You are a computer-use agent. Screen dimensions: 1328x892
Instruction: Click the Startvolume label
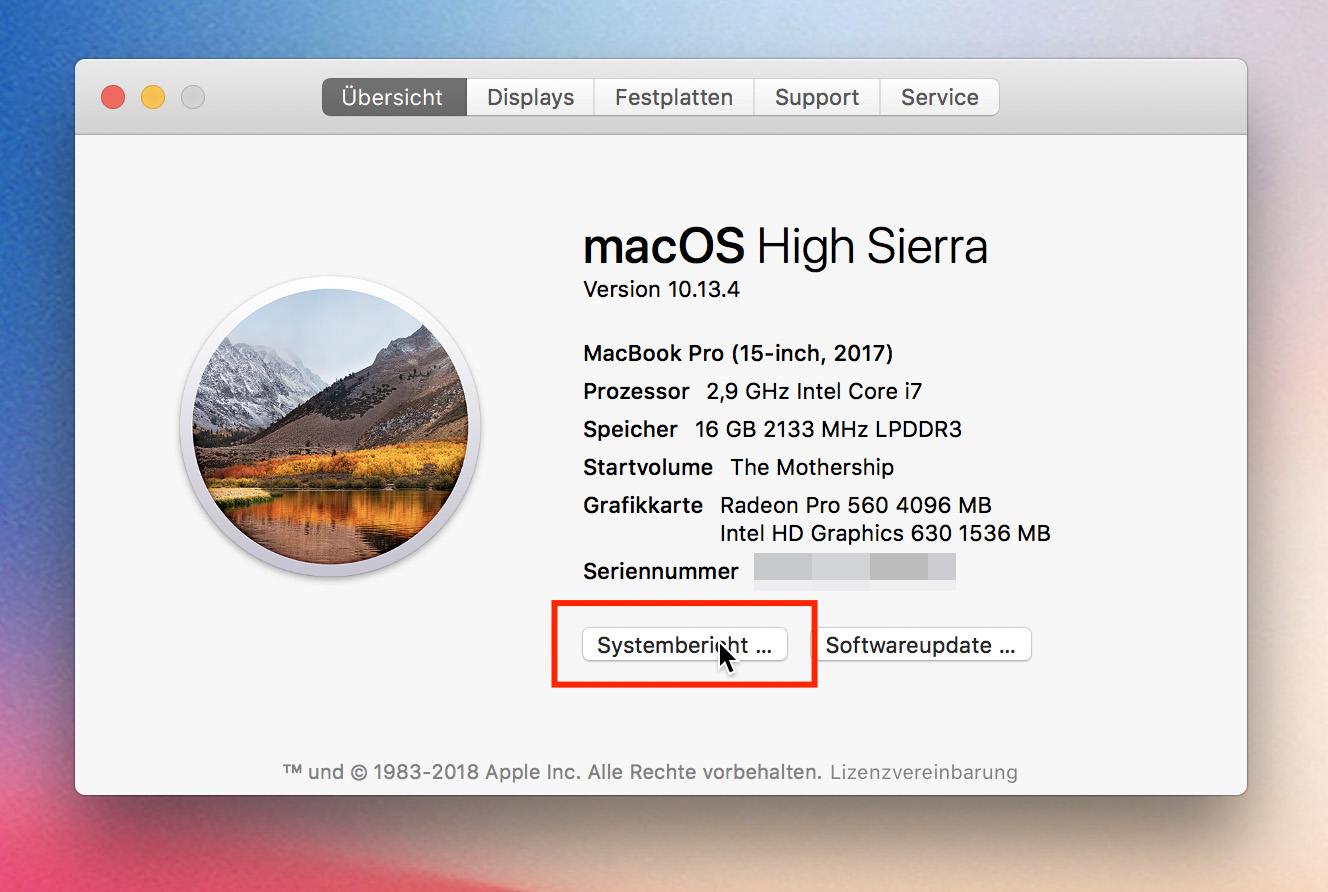click(648, 467)
